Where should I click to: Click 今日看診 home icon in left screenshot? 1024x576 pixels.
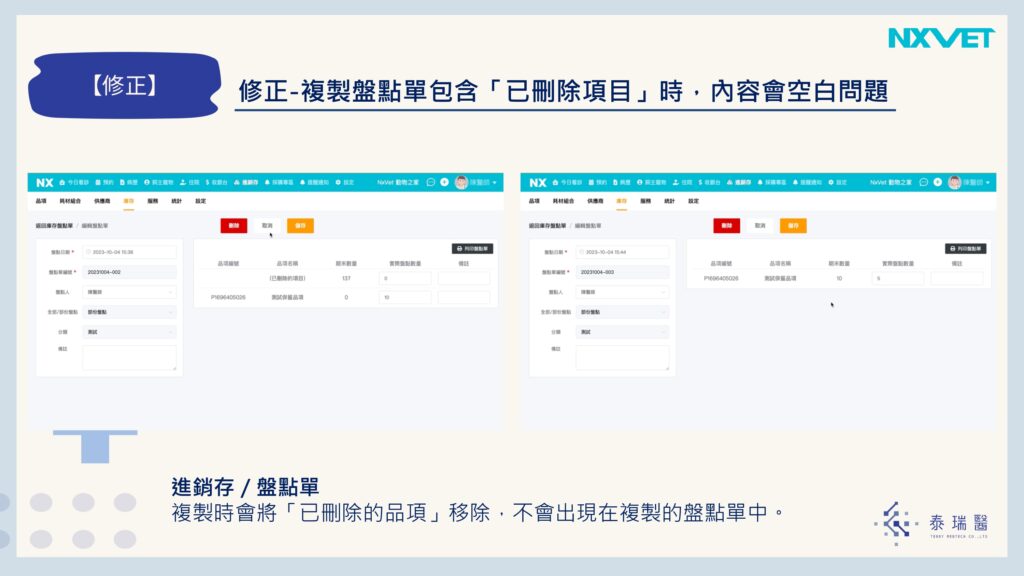[x=74, y=183]
